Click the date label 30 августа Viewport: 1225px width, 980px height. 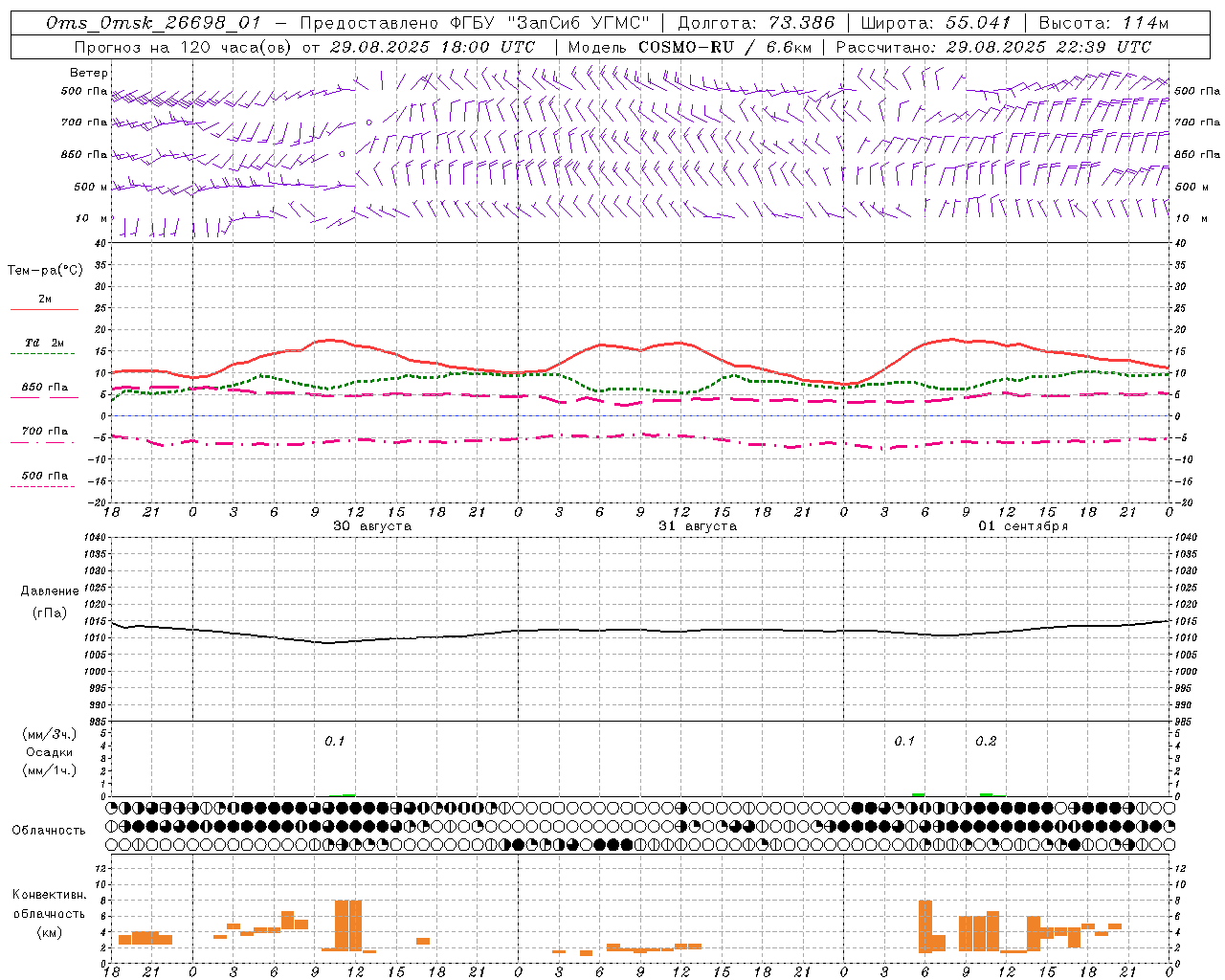(372, 526)
